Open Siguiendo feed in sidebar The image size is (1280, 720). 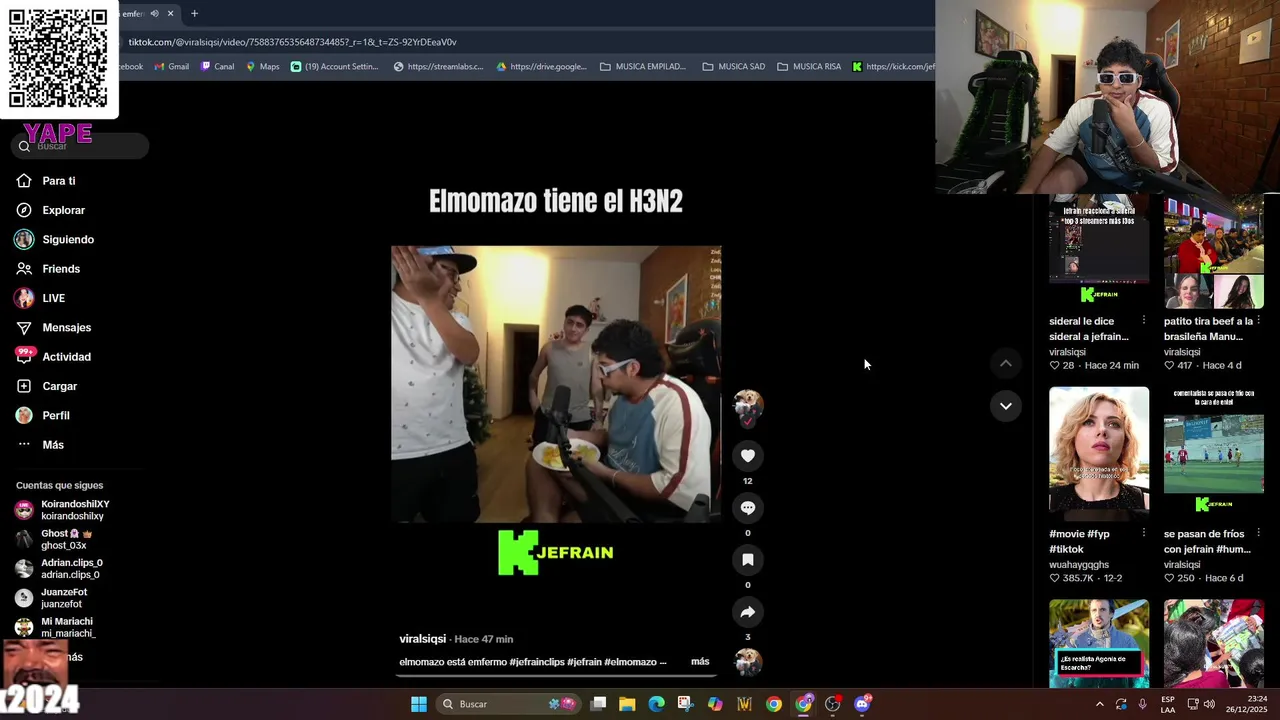(x=68, y=240)
